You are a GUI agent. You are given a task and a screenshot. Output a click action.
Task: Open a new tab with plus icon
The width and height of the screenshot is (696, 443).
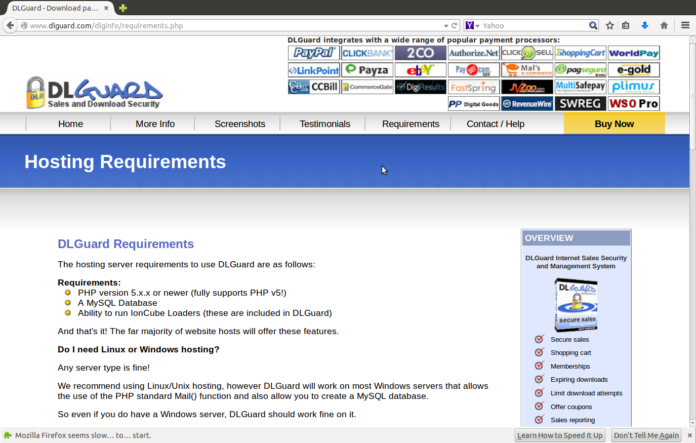[123, 8]
